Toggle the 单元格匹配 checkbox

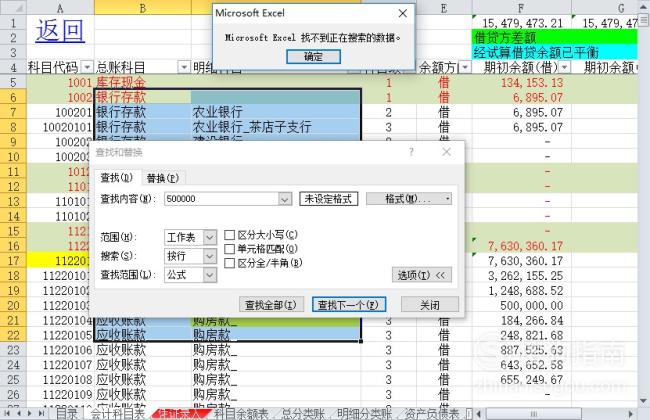tap(229, 249)
